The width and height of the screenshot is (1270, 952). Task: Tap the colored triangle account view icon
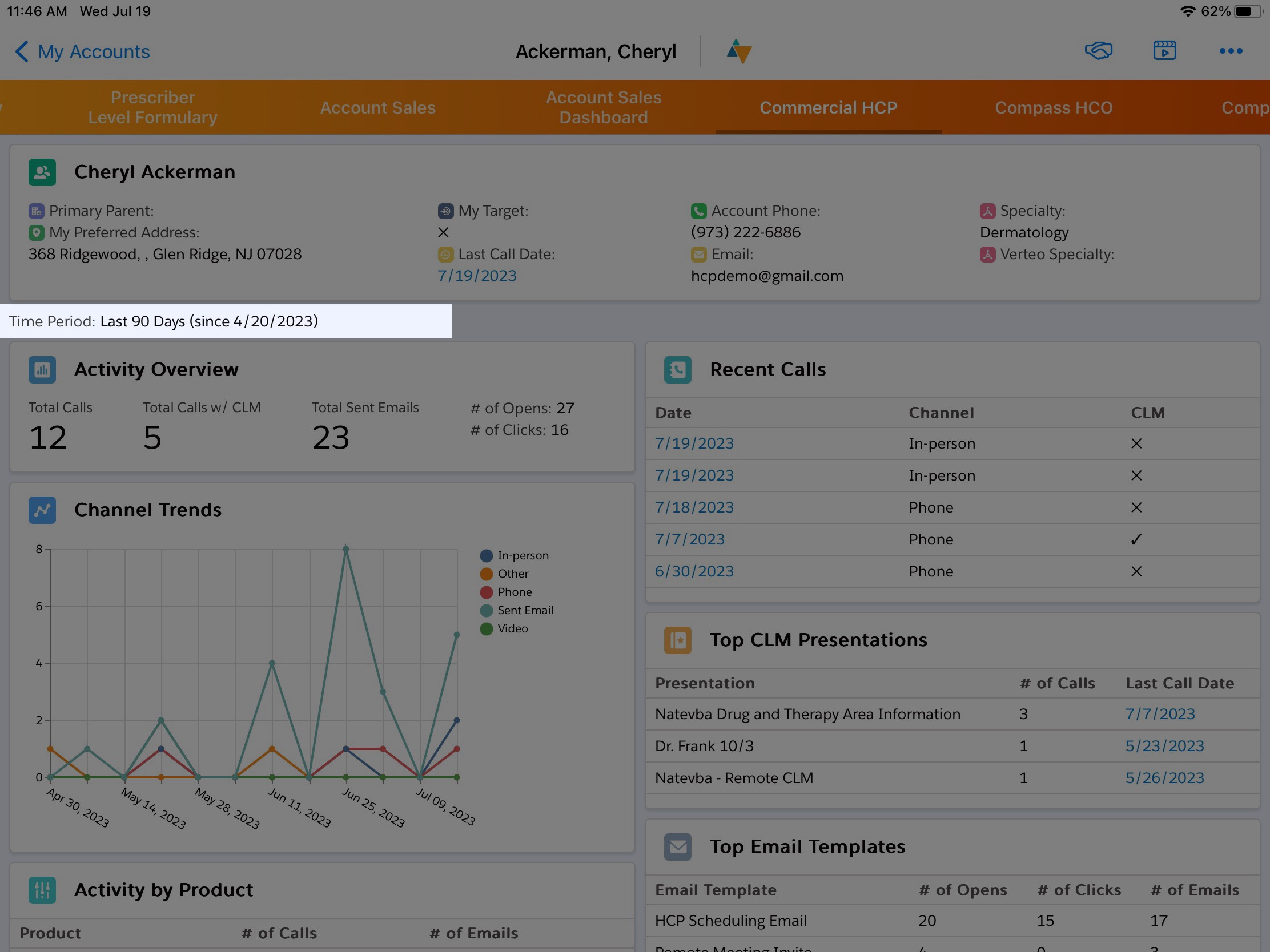(738, 51)
